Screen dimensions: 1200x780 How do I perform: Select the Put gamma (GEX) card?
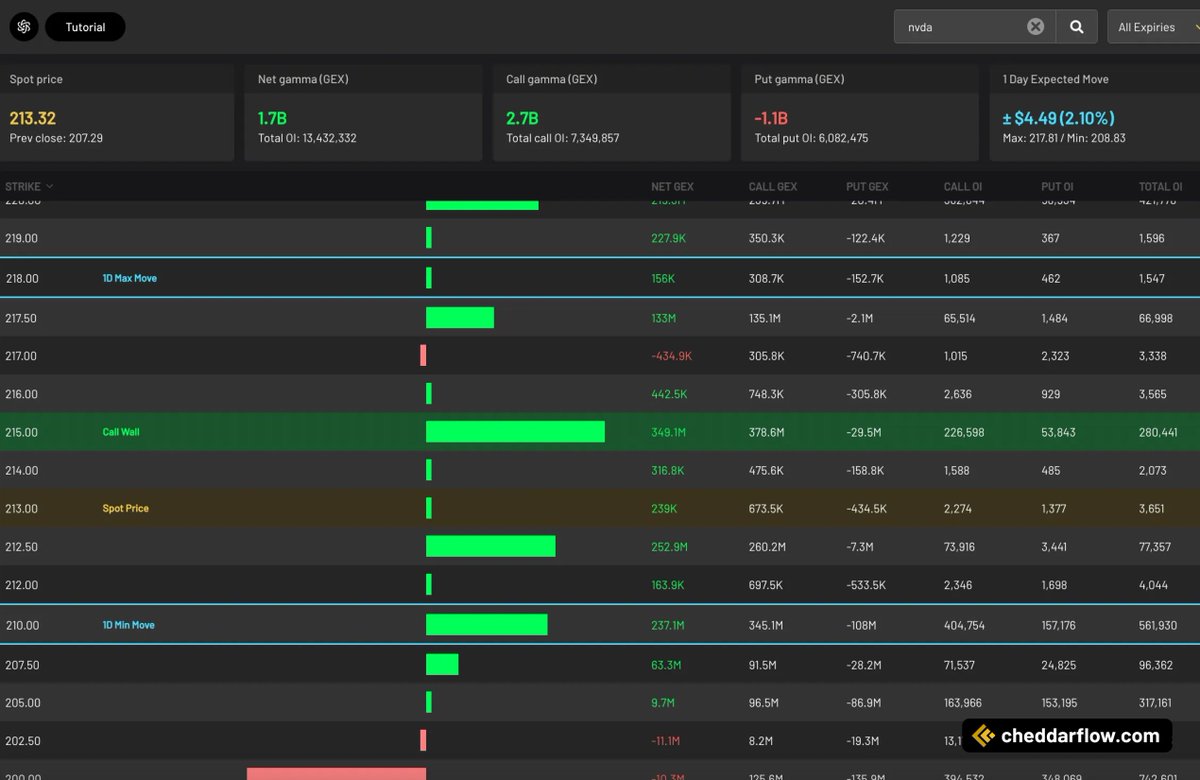click(859, 113)
